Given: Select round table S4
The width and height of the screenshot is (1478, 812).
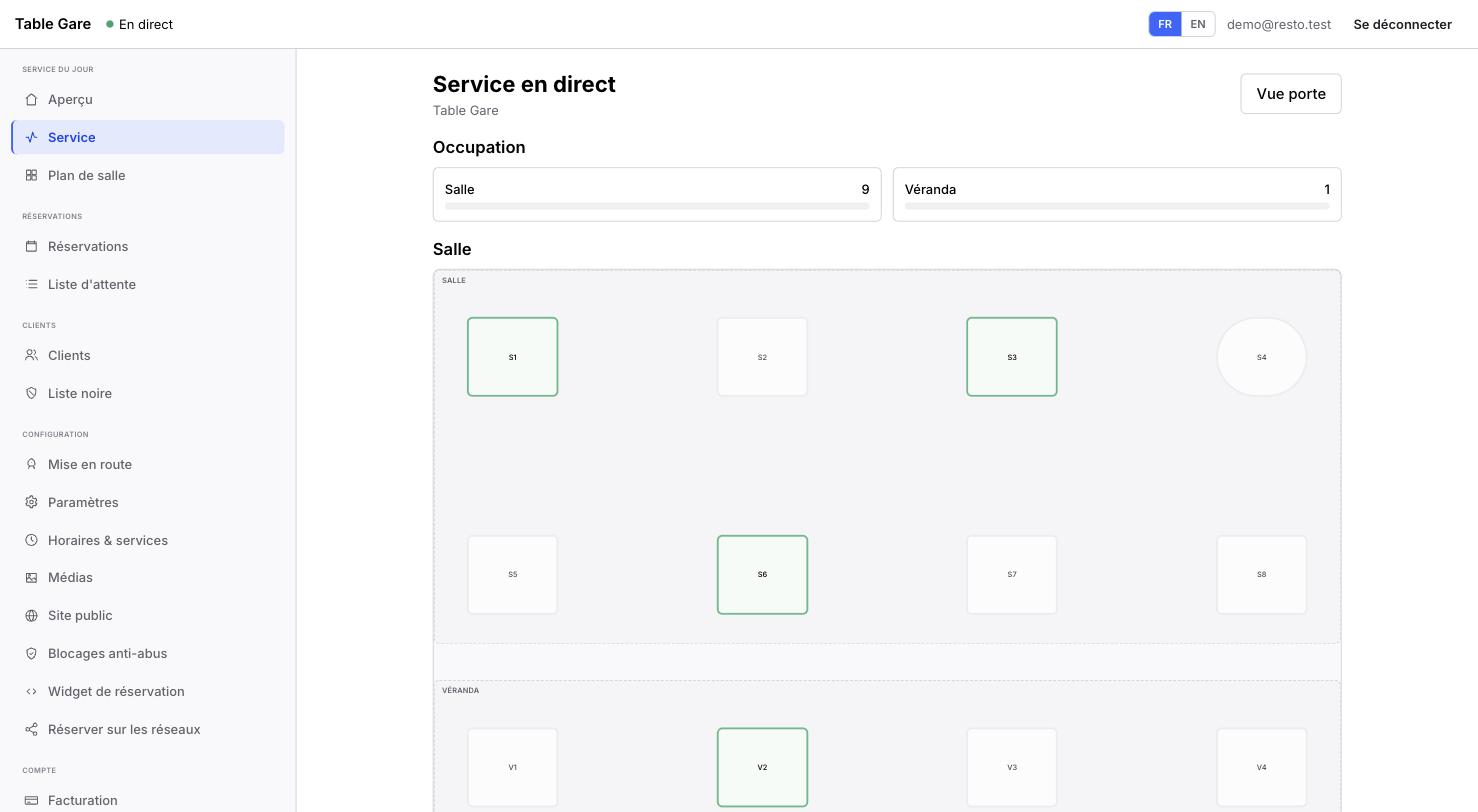Looking at the screenshot, I should [1262, 357].
